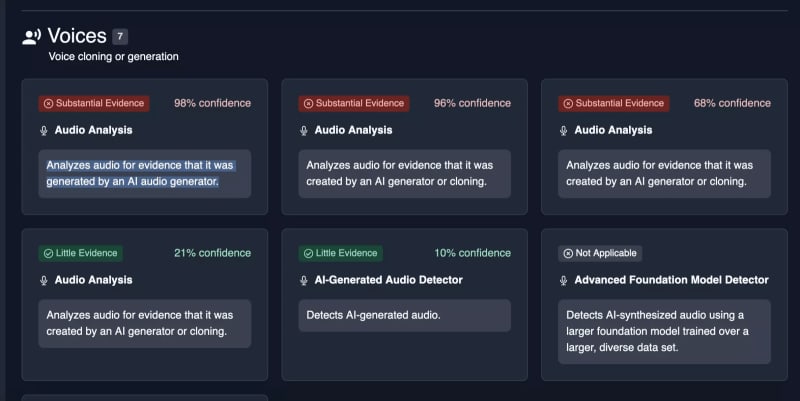Click the Substantial Evidence badge with 96% confidence
800x401 pixels.
pos(354,103)
